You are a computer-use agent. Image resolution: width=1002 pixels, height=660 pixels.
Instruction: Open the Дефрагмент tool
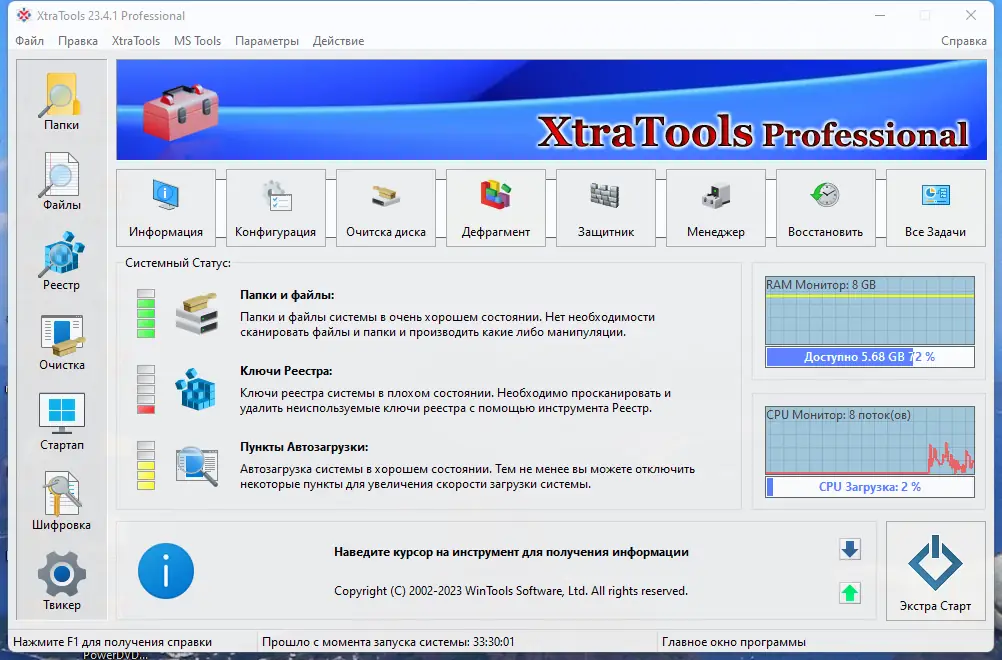coord(495,208)
